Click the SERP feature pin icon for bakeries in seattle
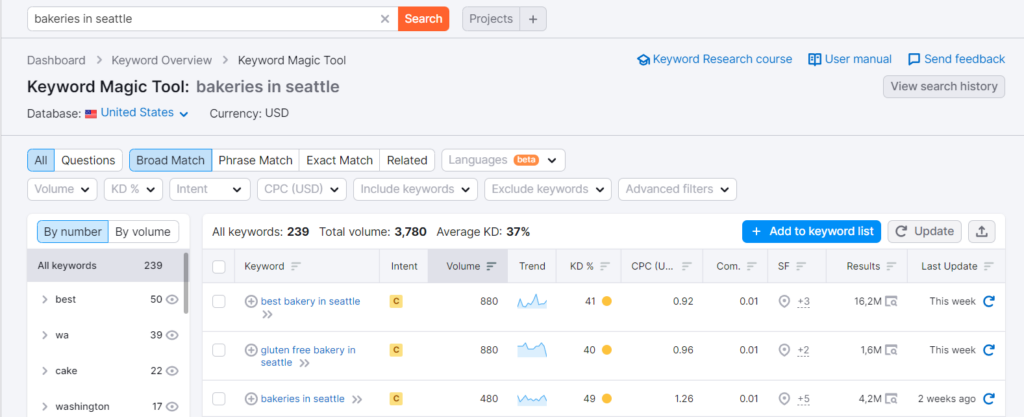This screenshot has width=1024, height=417. (x=785, y=399)
